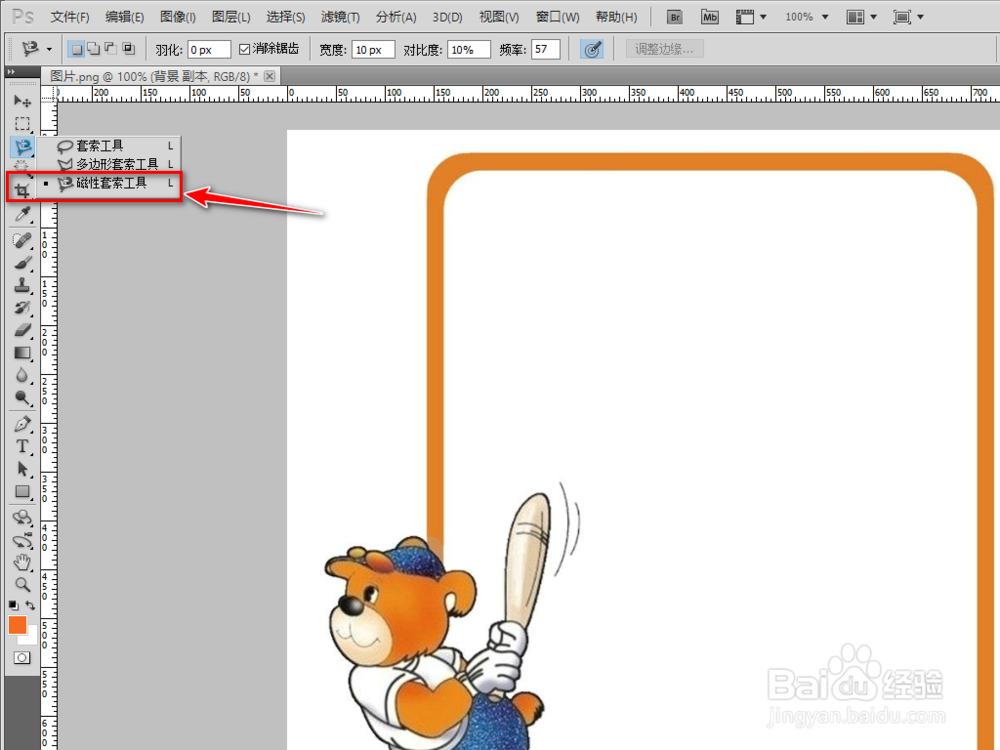
Task: Close the 图片.png document tab
Action: tap(270, 76)
